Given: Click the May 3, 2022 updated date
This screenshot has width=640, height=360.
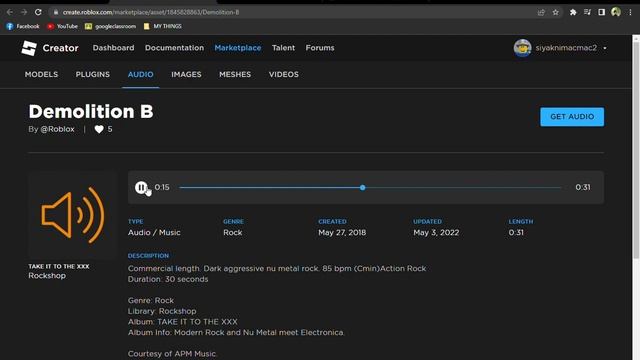Looking at the screenshot, I should [x=436, y=232].
